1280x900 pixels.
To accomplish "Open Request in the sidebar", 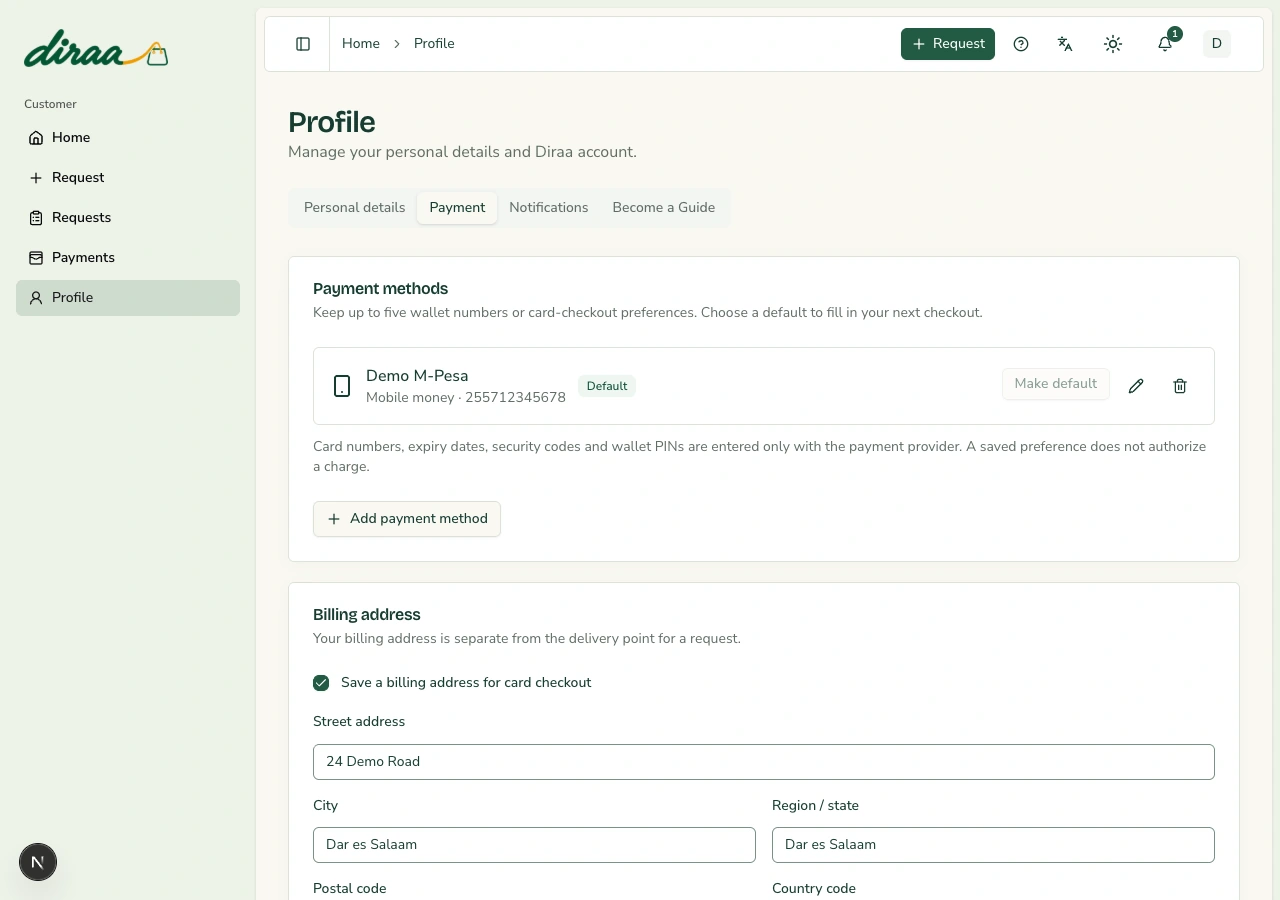I will tap(128, 178).
